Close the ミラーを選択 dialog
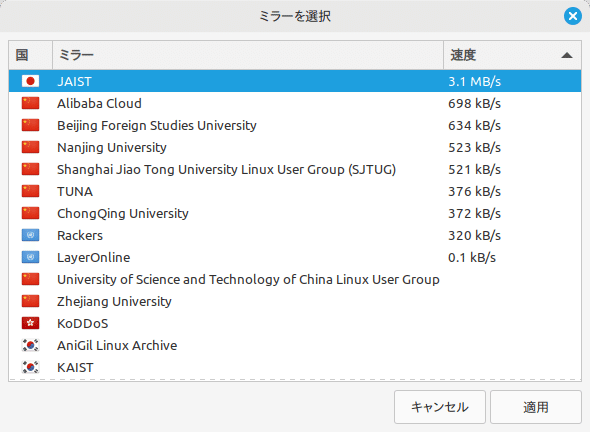Screen dimensions: 590x432 point(573,16)
